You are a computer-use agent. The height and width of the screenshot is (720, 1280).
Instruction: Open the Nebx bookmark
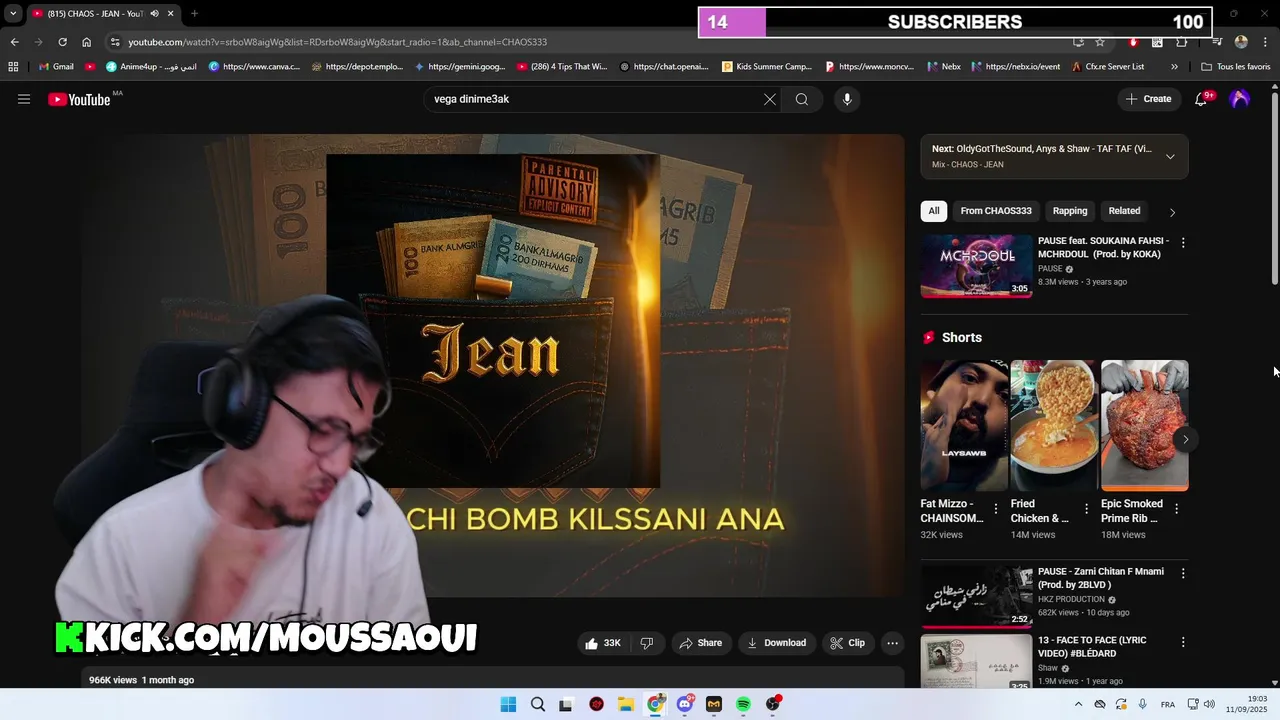pyautogui.click(x=944, y=67)
